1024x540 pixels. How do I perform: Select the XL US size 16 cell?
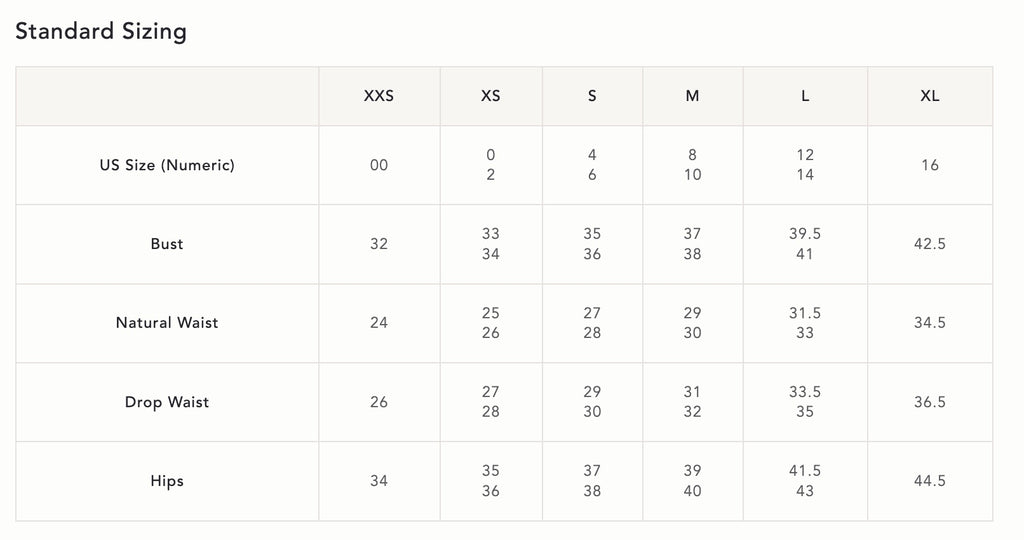[x=929, y=165]
